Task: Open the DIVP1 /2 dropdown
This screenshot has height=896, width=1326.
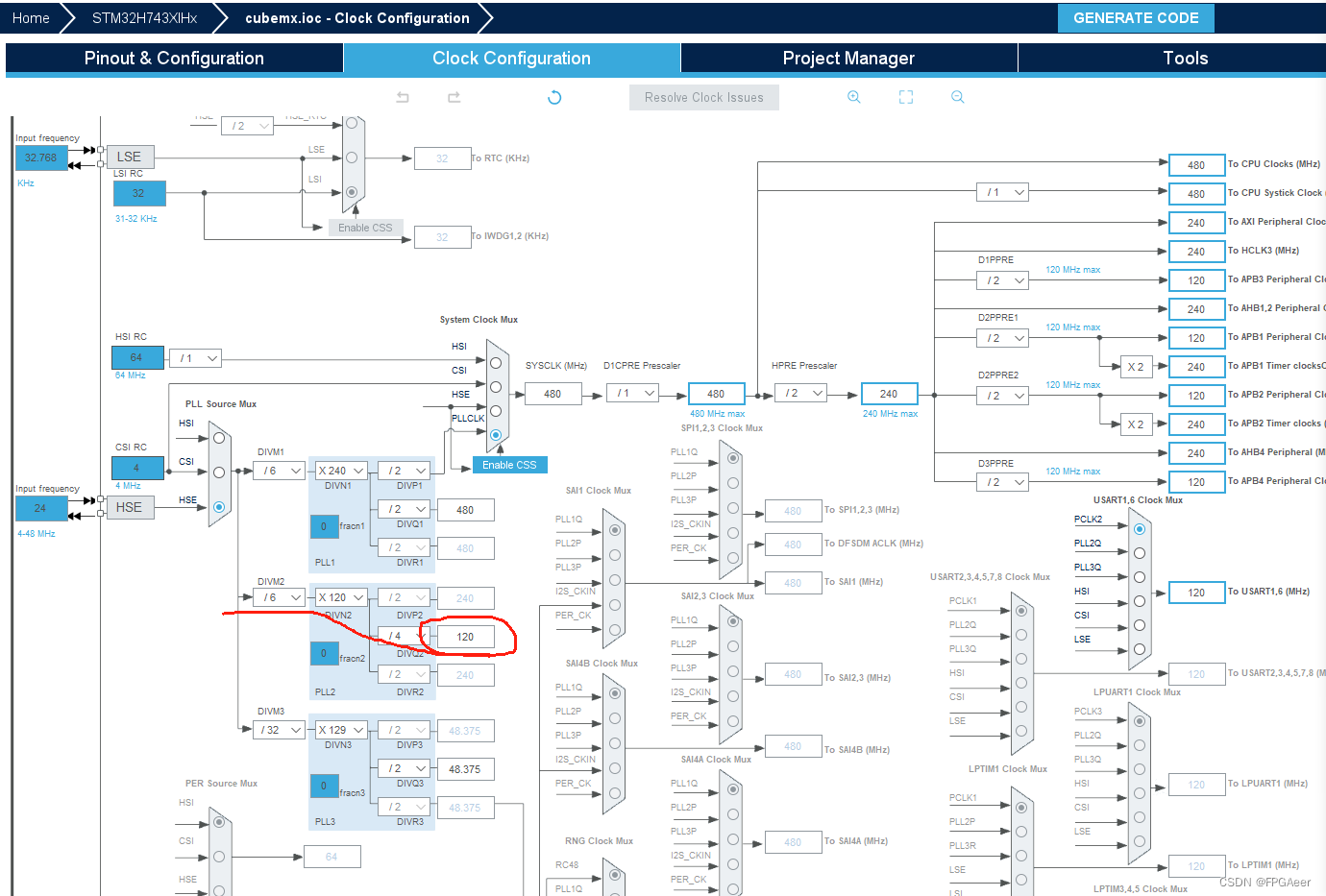Action: (x=404, y=471)
